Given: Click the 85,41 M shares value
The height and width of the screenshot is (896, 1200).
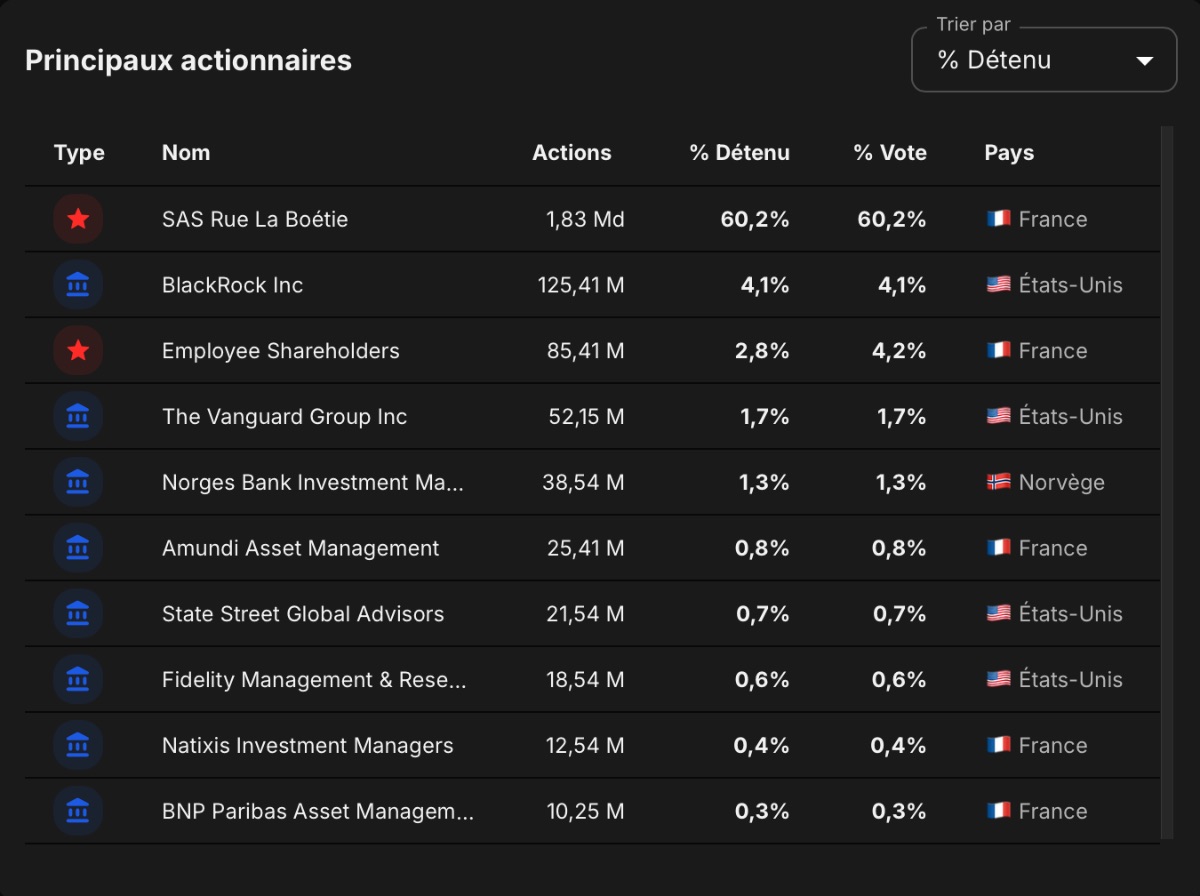Looking at the screenshot, I should point(585,351).
